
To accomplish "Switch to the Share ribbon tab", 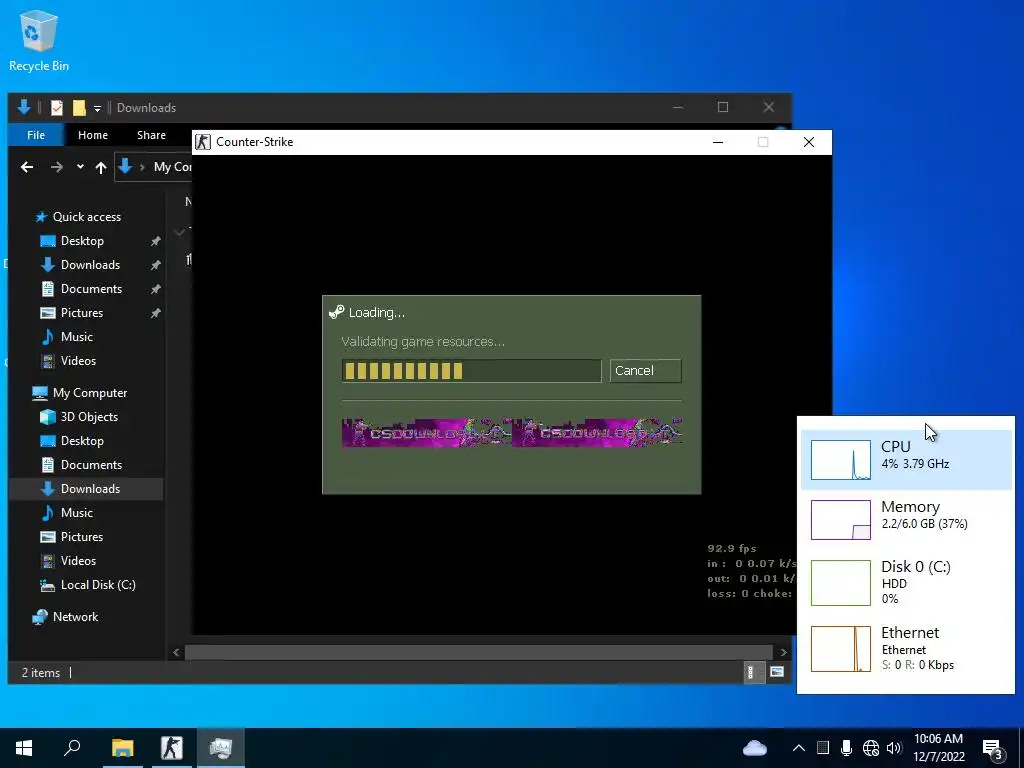I will coord(151,135).
